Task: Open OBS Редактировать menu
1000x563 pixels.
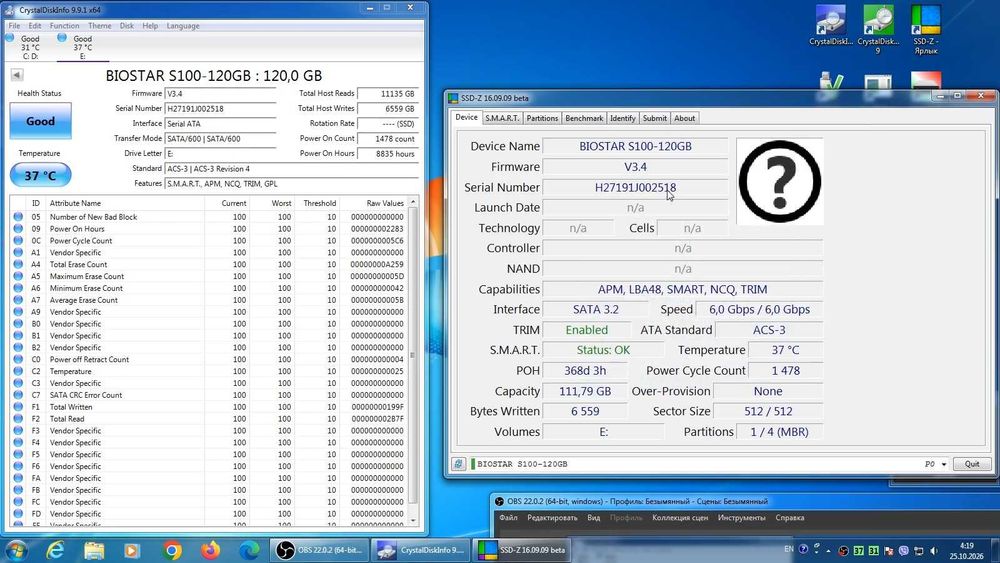Action: click(552, 518)
